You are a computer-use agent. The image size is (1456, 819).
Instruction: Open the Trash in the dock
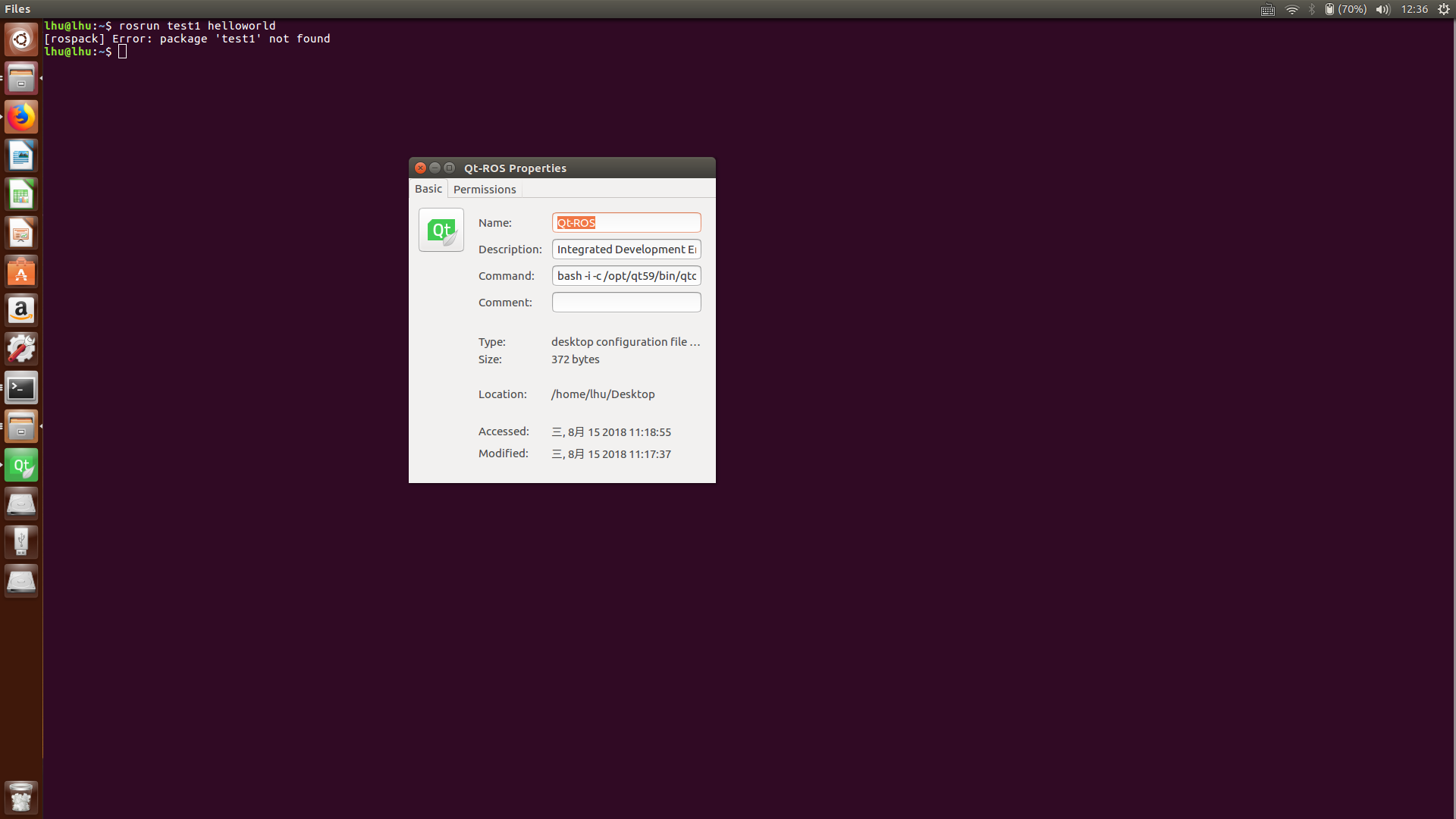(x=21, y=797)
